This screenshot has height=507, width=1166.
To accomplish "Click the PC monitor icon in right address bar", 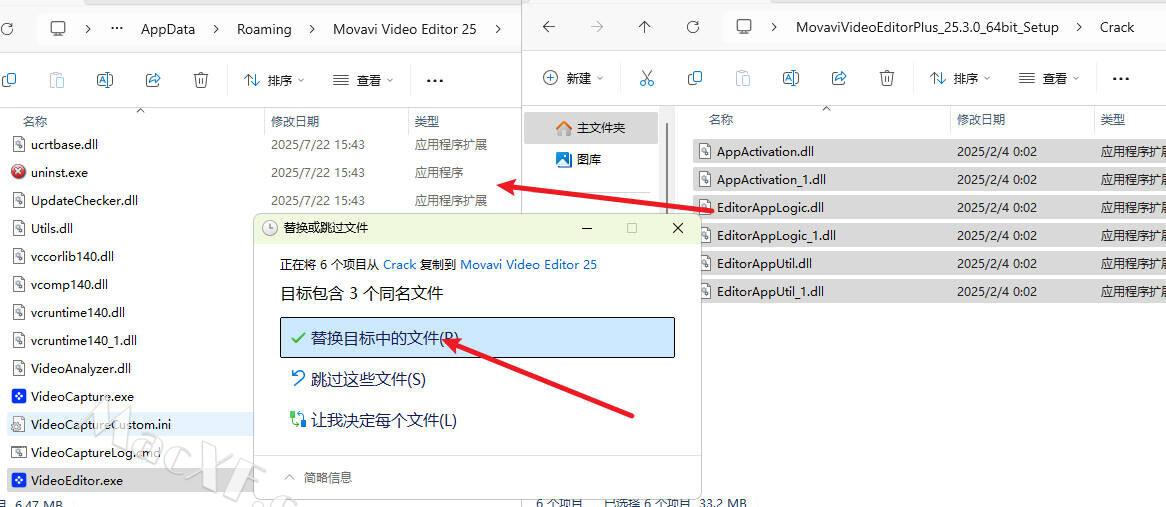I will (744, 28).
